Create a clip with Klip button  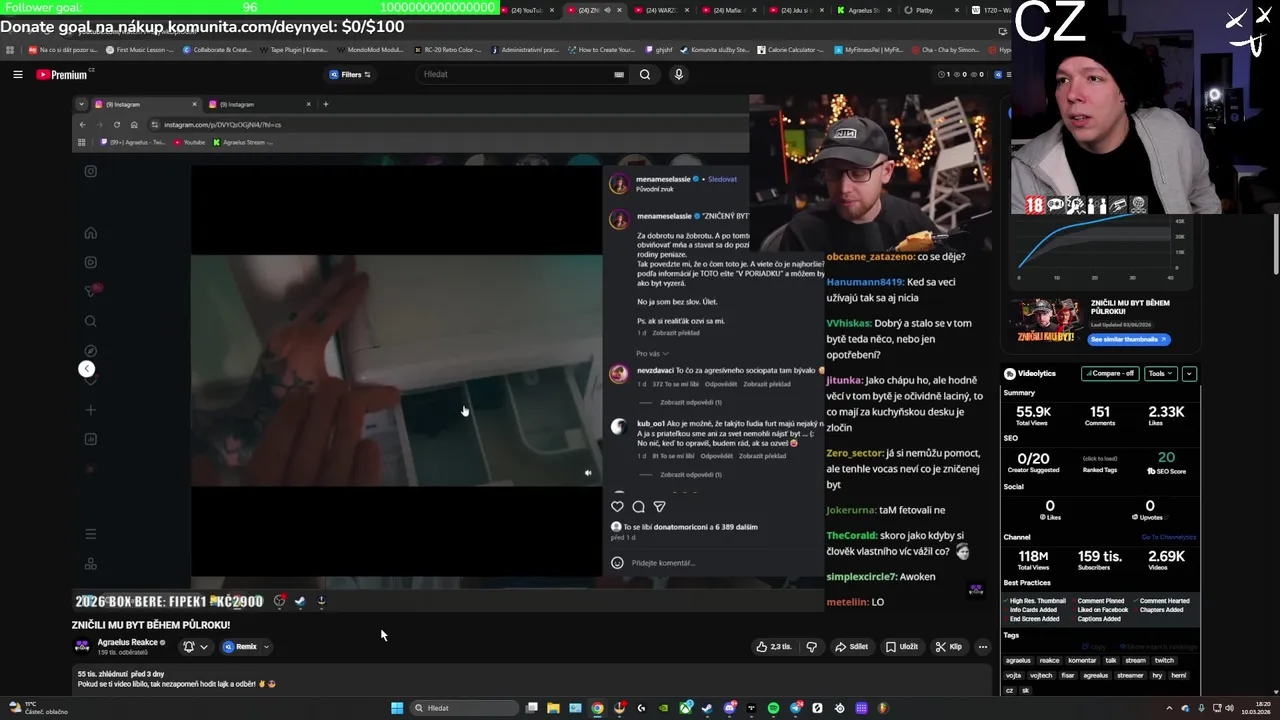click(949, 647)
